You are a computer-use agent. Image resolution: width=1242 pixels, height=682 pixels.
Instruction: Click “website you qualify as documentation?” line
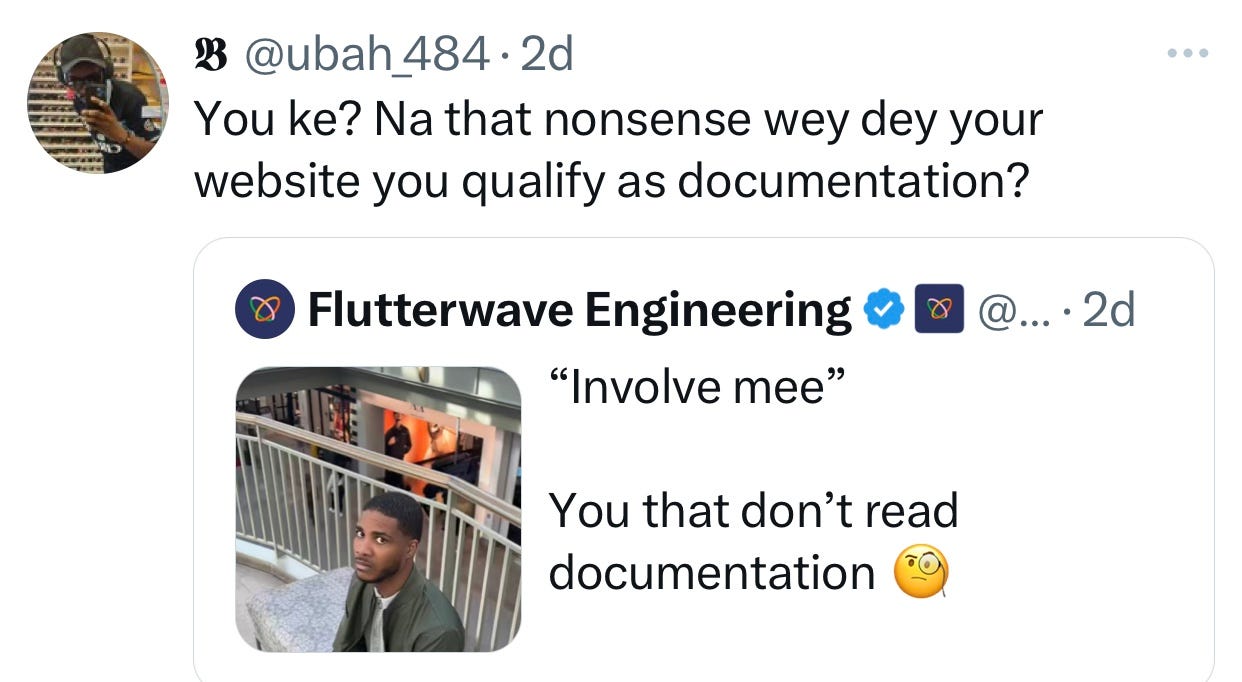(x=611, y=182)
